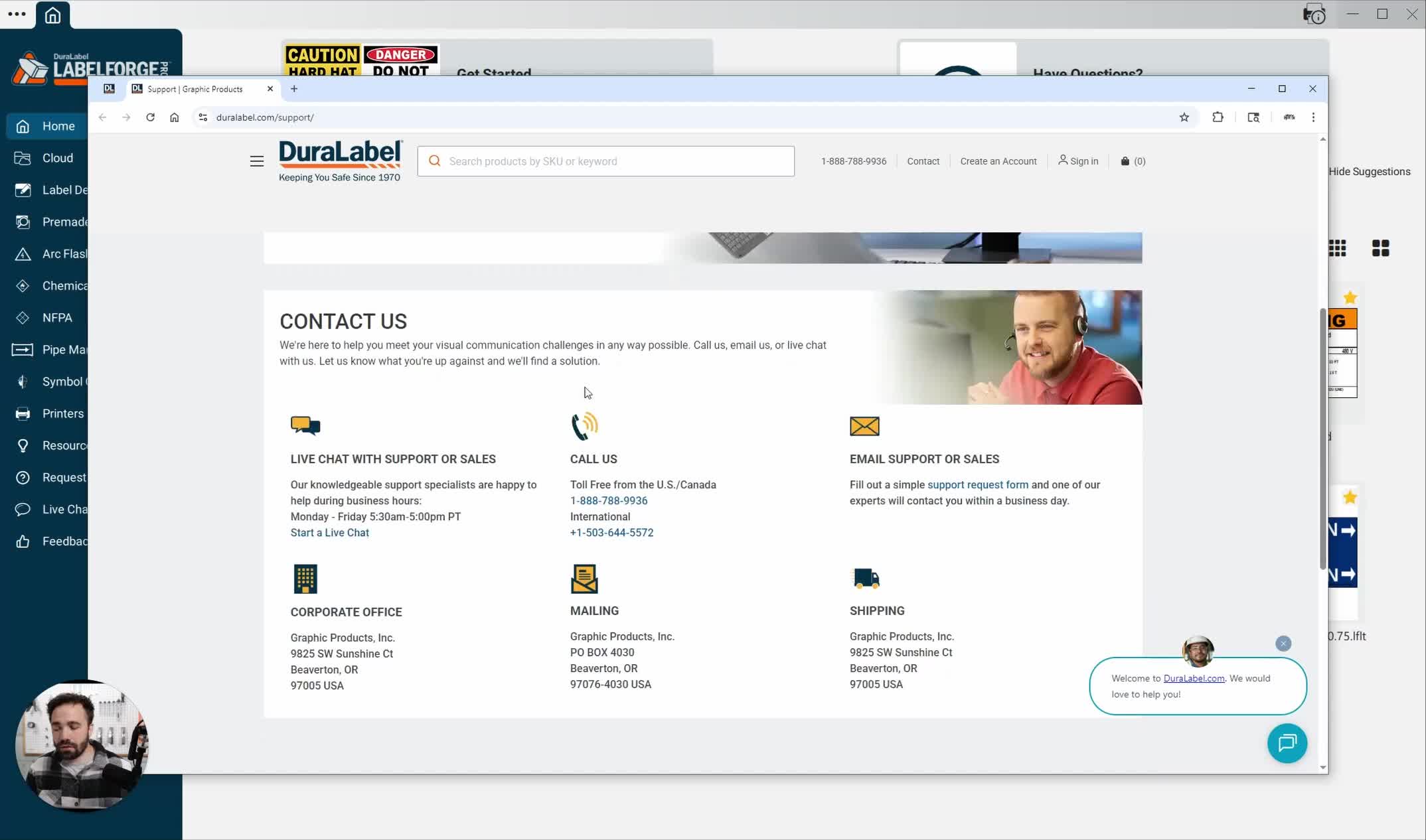Open Resources in LabelForge sidebar
Image resolution: width=1426 pixels, height=840 pixels.
(x=47, y=445)
